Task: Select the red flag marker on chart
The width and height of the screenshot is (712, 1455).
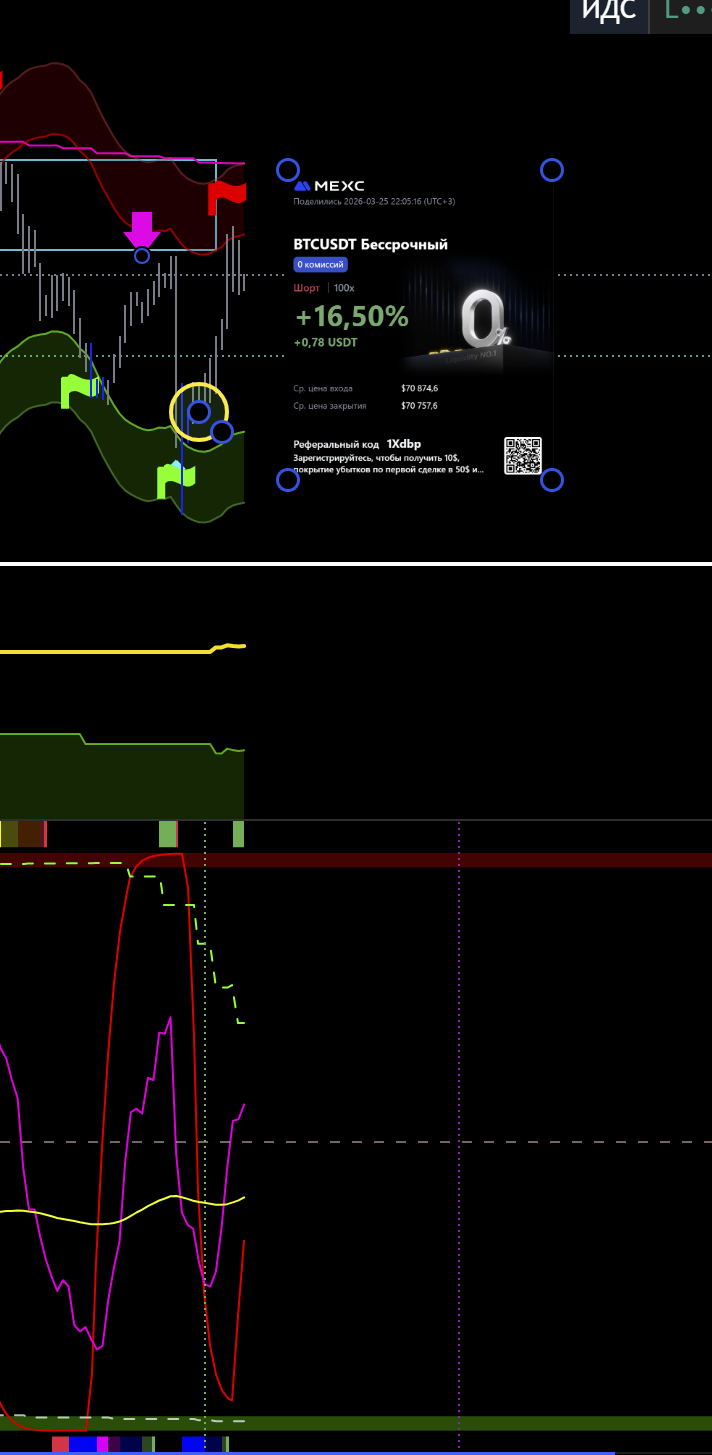Action: [x=226, y=197]
